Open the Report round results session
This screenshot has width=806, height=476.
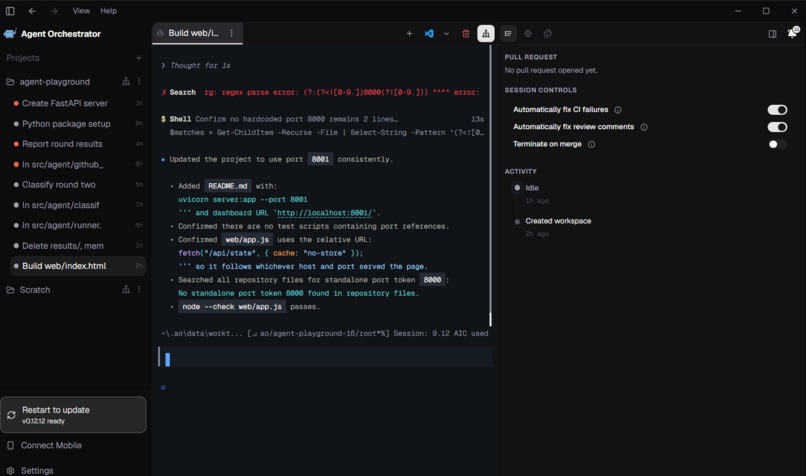pos(77,144)
